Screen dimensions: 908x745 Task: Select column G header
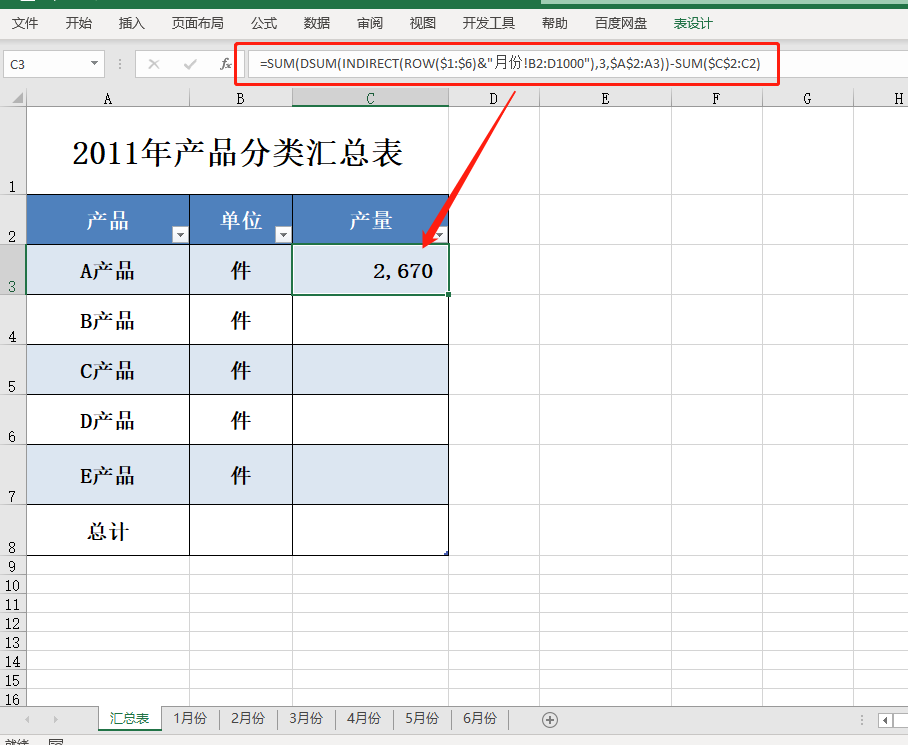(x=807, y=98)
